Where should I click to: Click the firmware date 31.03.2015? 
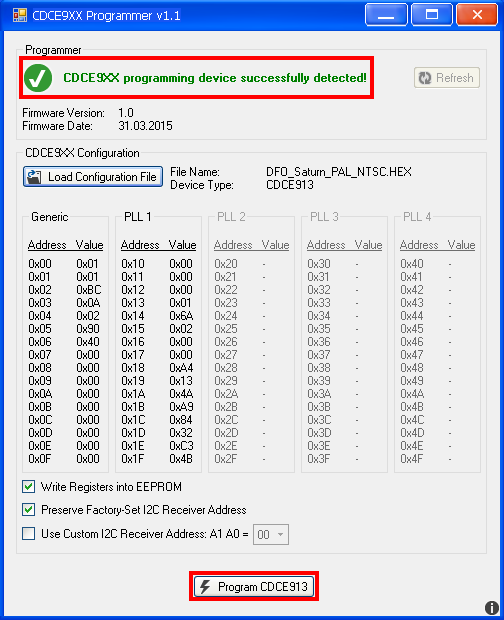(x=145, y=126)
